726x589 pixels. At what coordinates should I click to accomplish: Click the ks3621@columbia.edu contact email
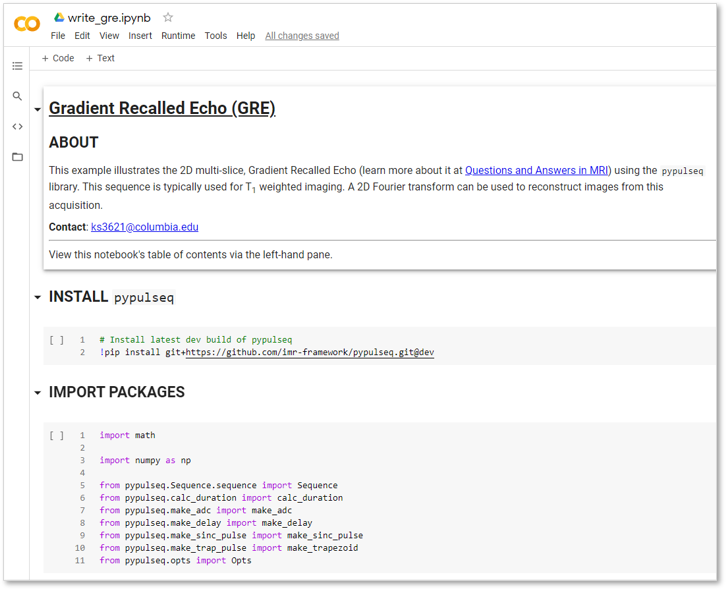click(x=144, y=227)
